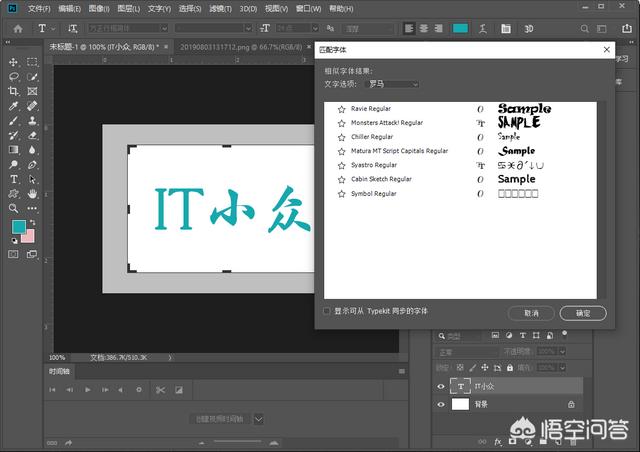
Task: Open the Type tool preset picker arrow
Action: pos(53,29)
